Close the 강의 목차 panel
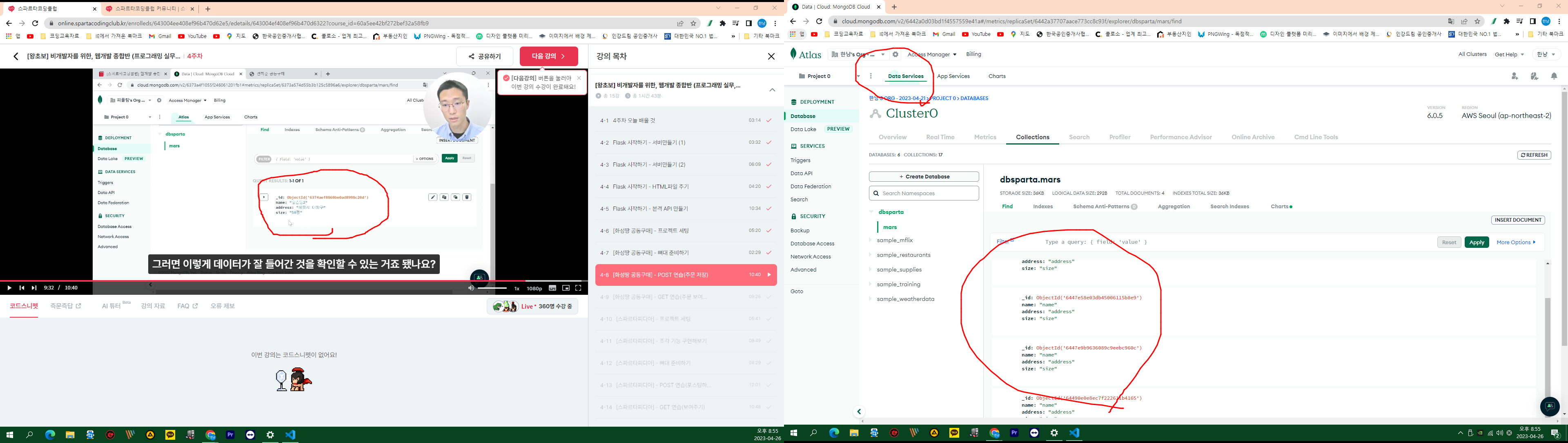 (x=771, y=56)
